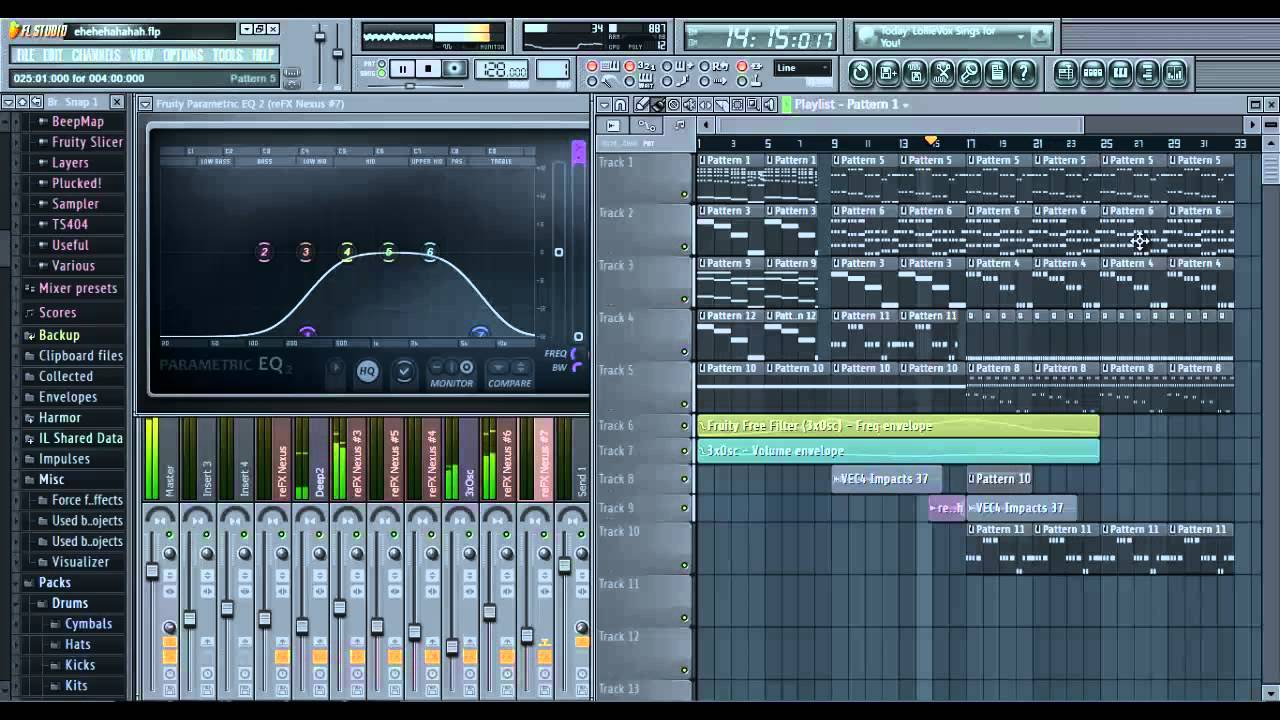The width and height of the screenshot is (1280, 720).
Task: Click the Master track volume fader
Action: [x=152, y=571]
